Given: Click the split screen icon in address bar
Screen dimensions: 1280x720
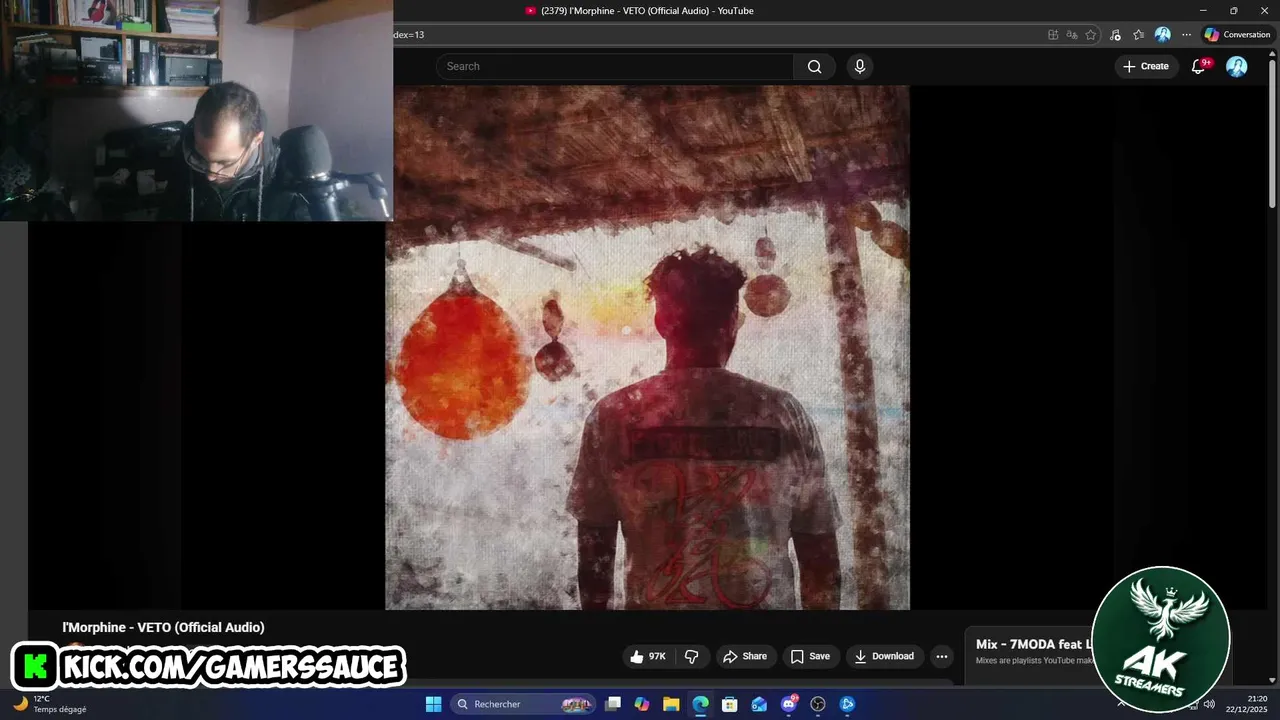Looking at the screenshot, I should 1053,34.
